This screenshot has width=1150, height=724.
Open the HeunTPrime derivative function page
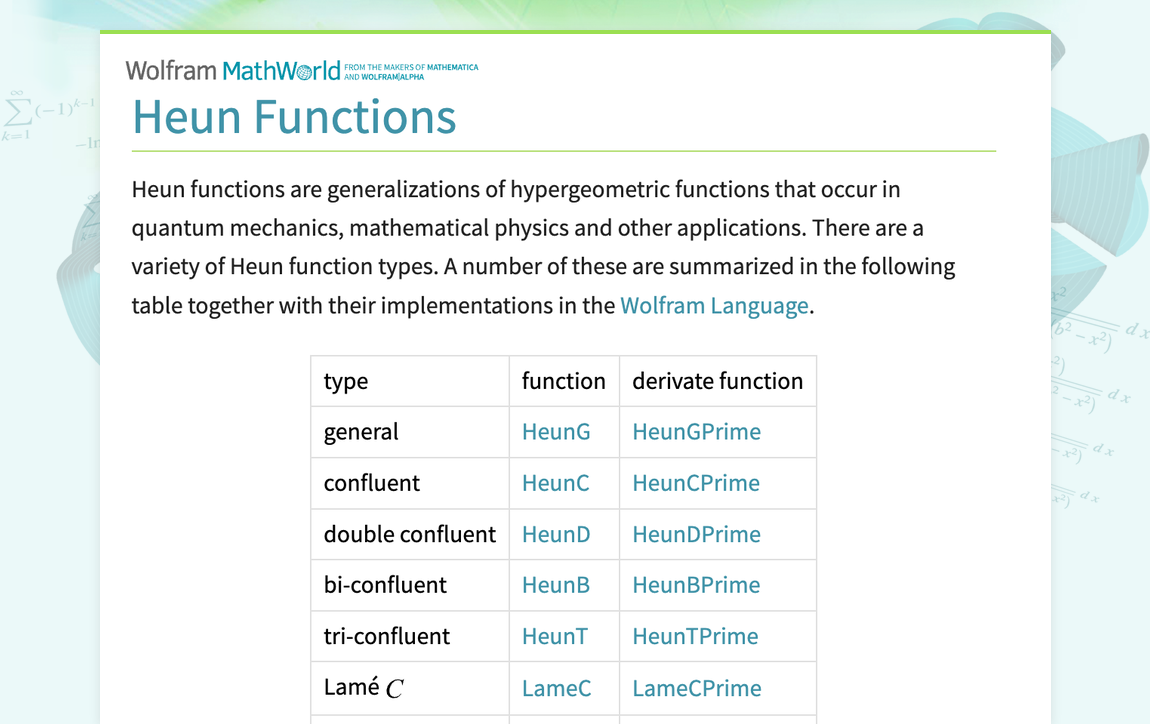pyautogui.click(x=694, y=636)
